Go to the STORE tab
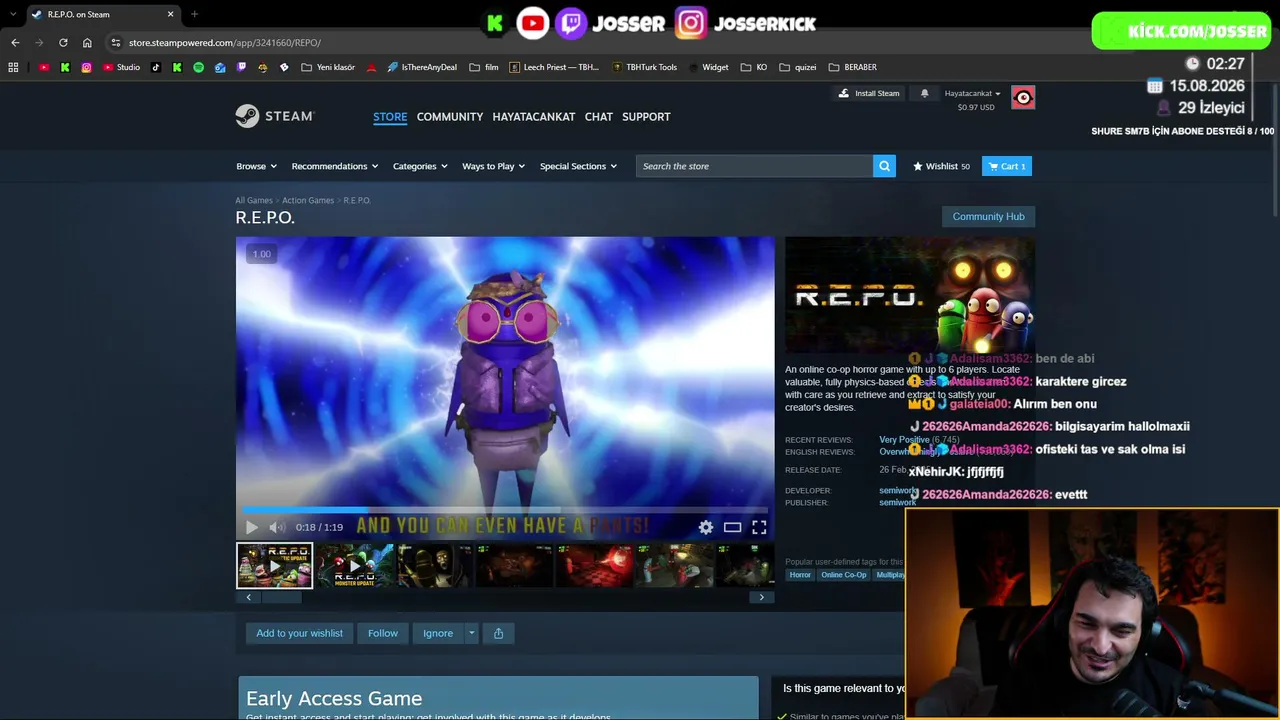The width and height of the screenshot is (1280, 720). tap(390, 117)
